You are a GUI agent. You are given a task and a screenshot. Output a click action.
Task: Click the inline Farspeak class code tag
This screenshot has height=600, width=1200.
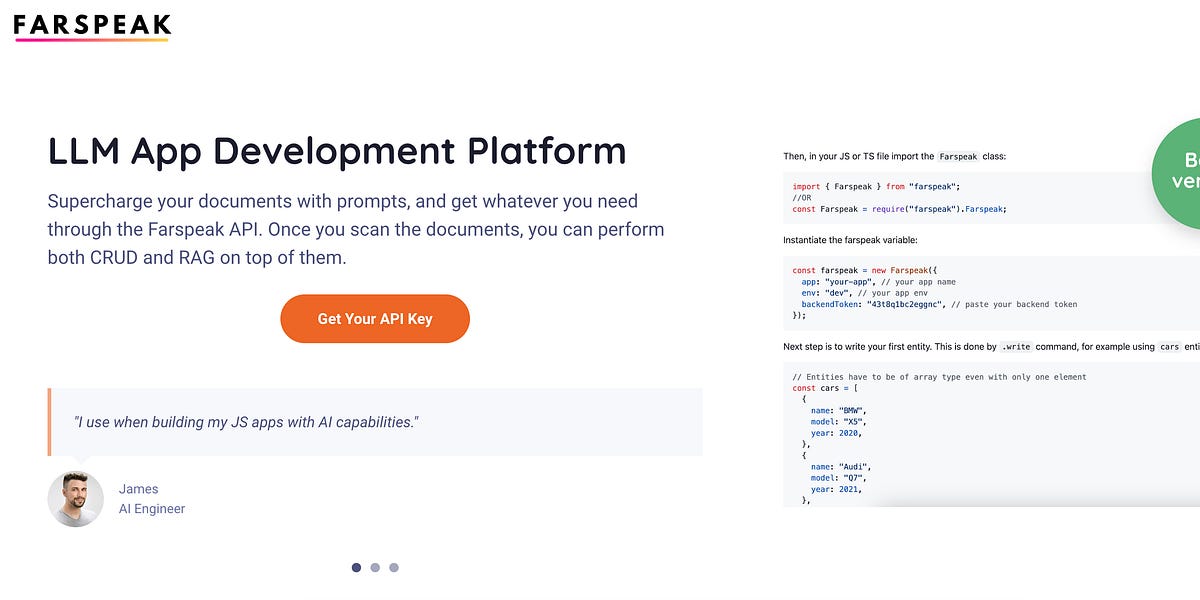(958, 156)
